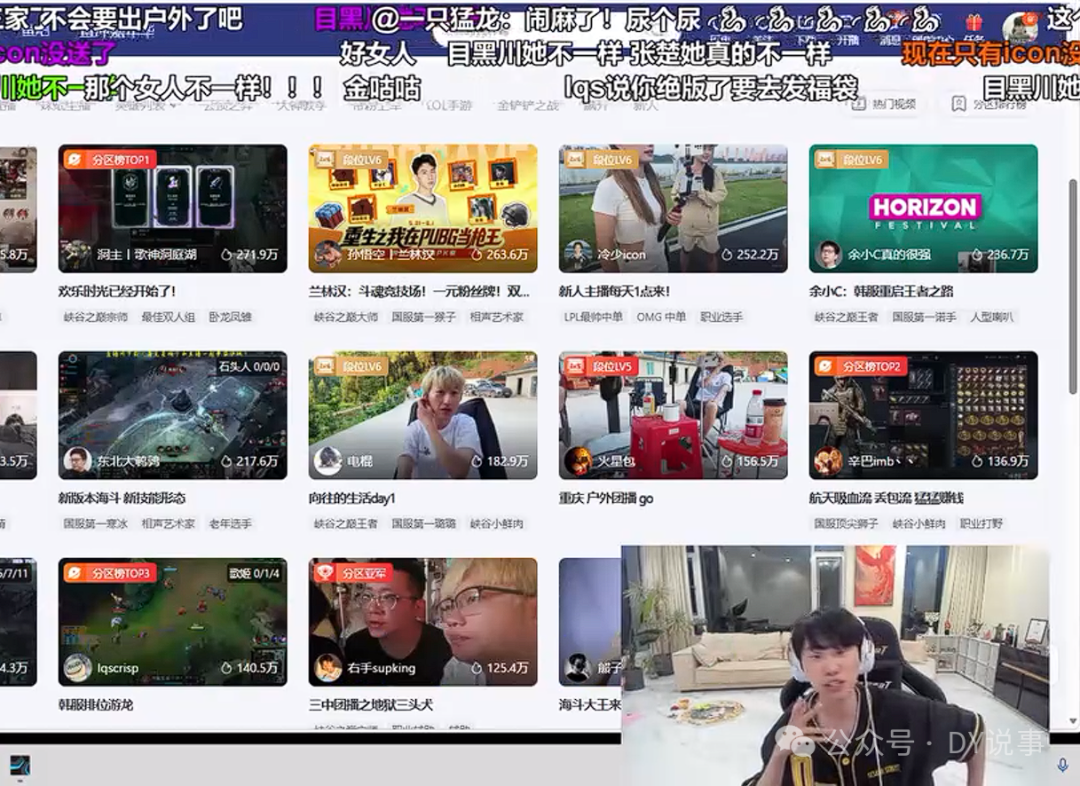Click the 热门视频 icon
1080x786 pixels.
(x=858, y=104)
